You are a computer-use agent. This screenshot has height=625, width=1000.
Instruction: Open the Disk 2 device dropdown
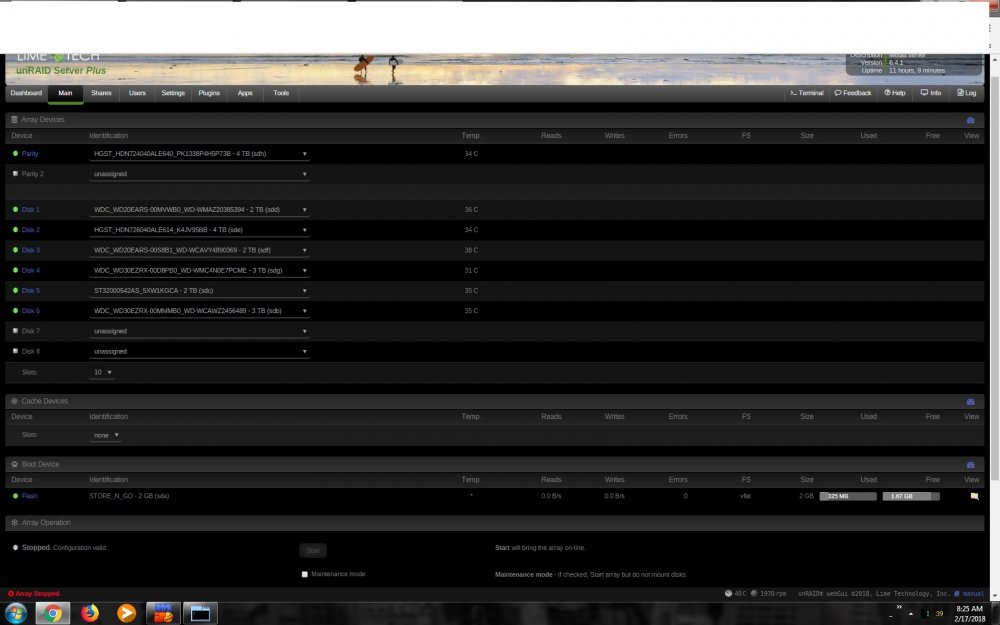tap(200, 230)
